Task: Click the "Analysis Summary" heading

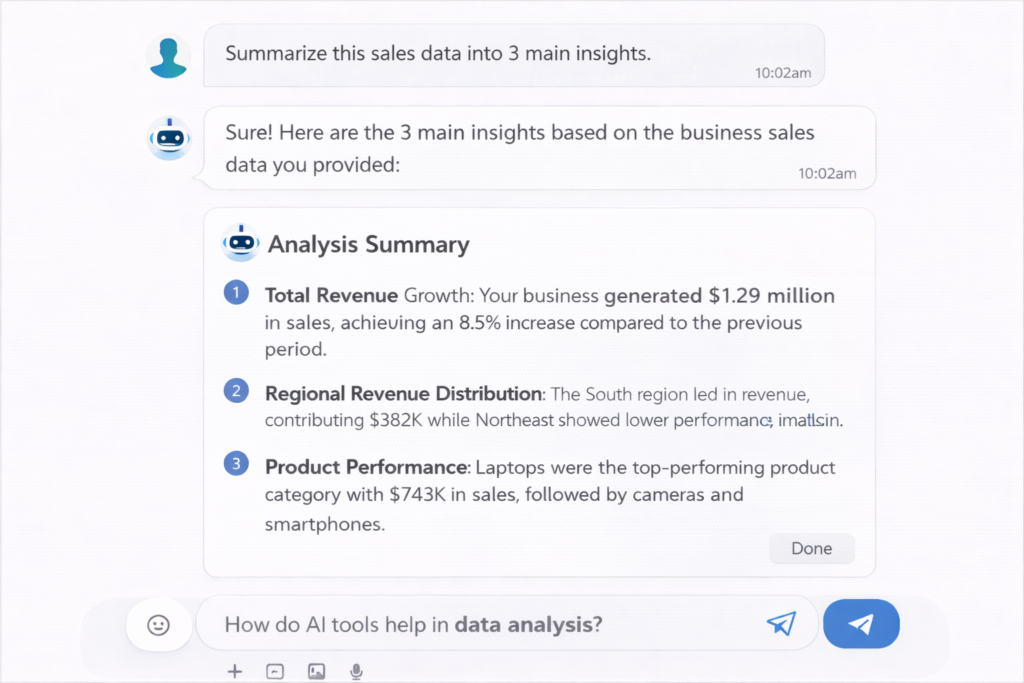Action: pyautogui.click(x=368, y=244)
